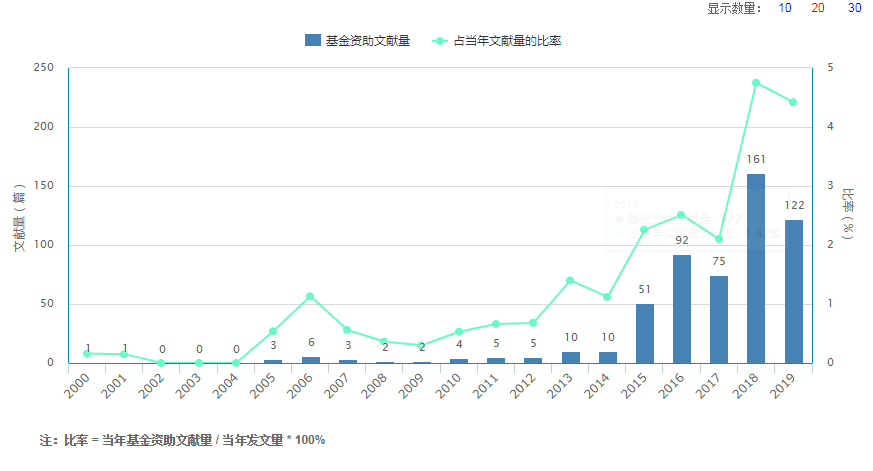Image resolution: width=873 pixels, height=471 pixels.
Task: Click the 2015 ratio line point
Action: tap(644, 229)
